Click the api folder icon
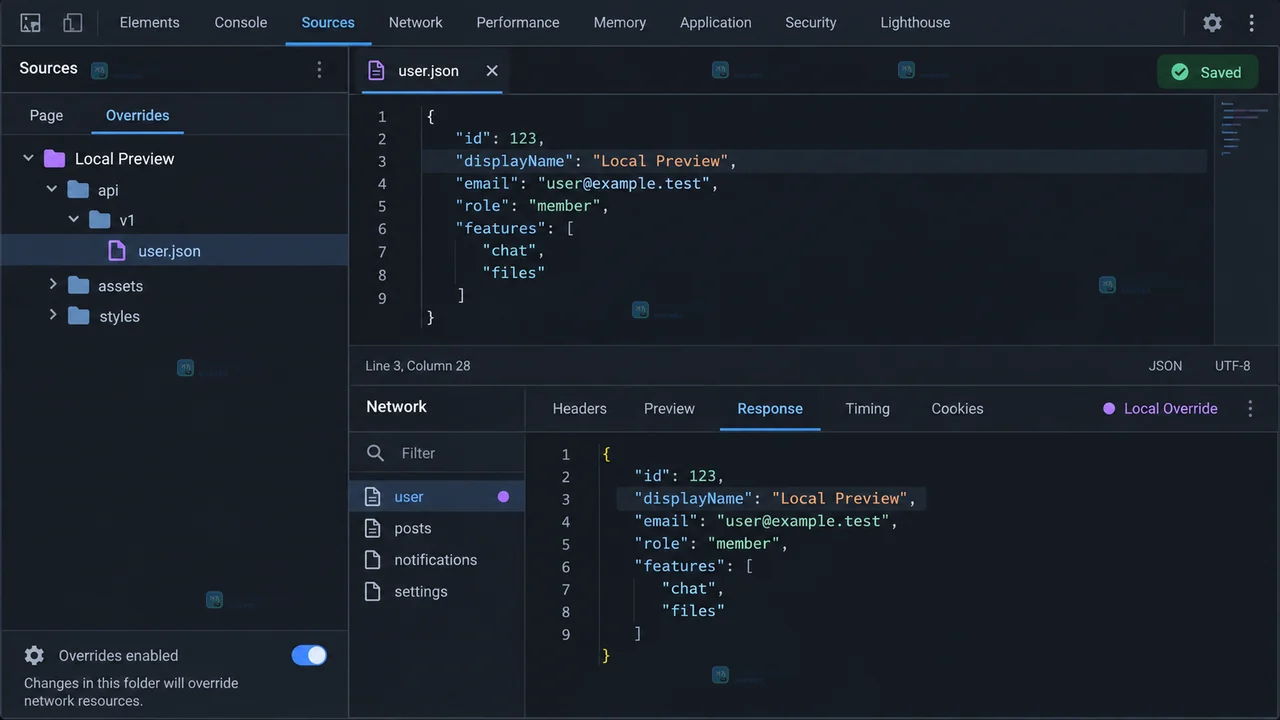This screenshot has width=1280, height=720. (x=78, y=189)
